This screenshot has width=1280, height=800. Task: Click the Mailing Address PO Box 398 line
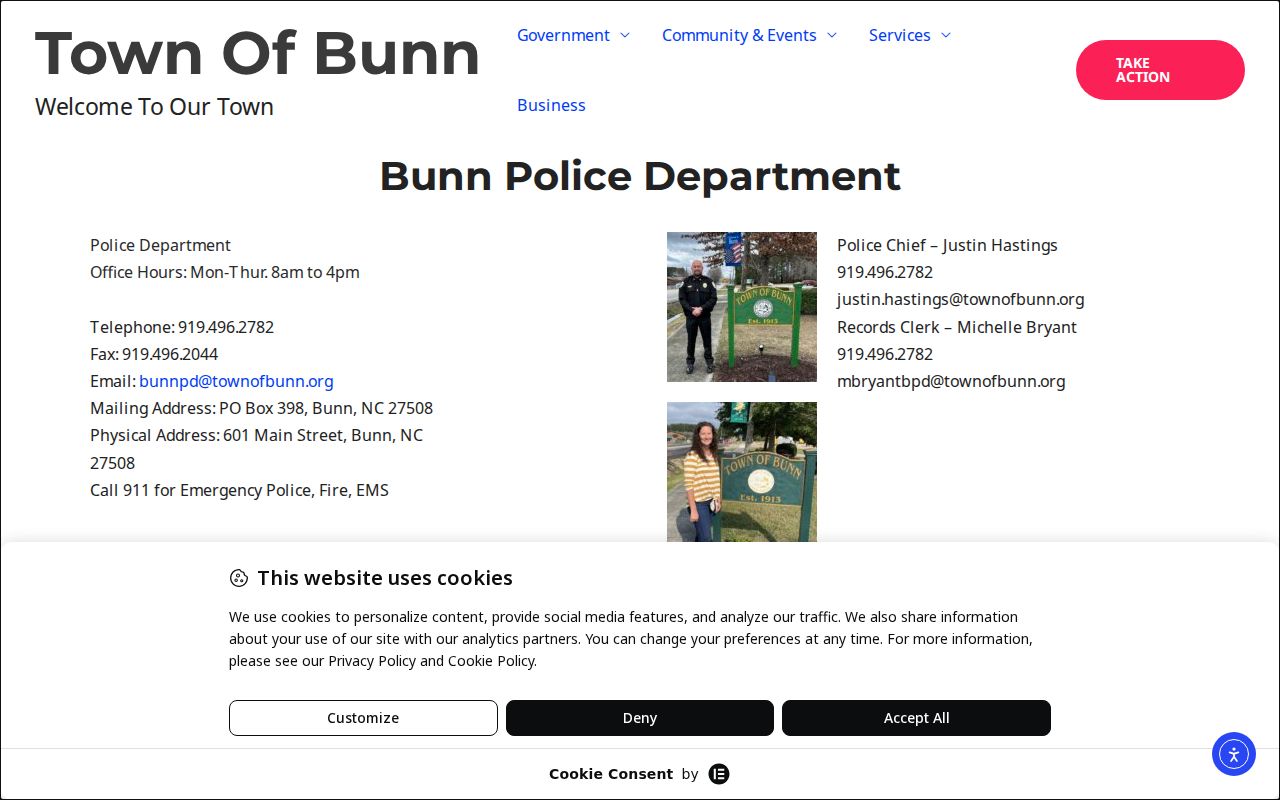coord(261,408)
